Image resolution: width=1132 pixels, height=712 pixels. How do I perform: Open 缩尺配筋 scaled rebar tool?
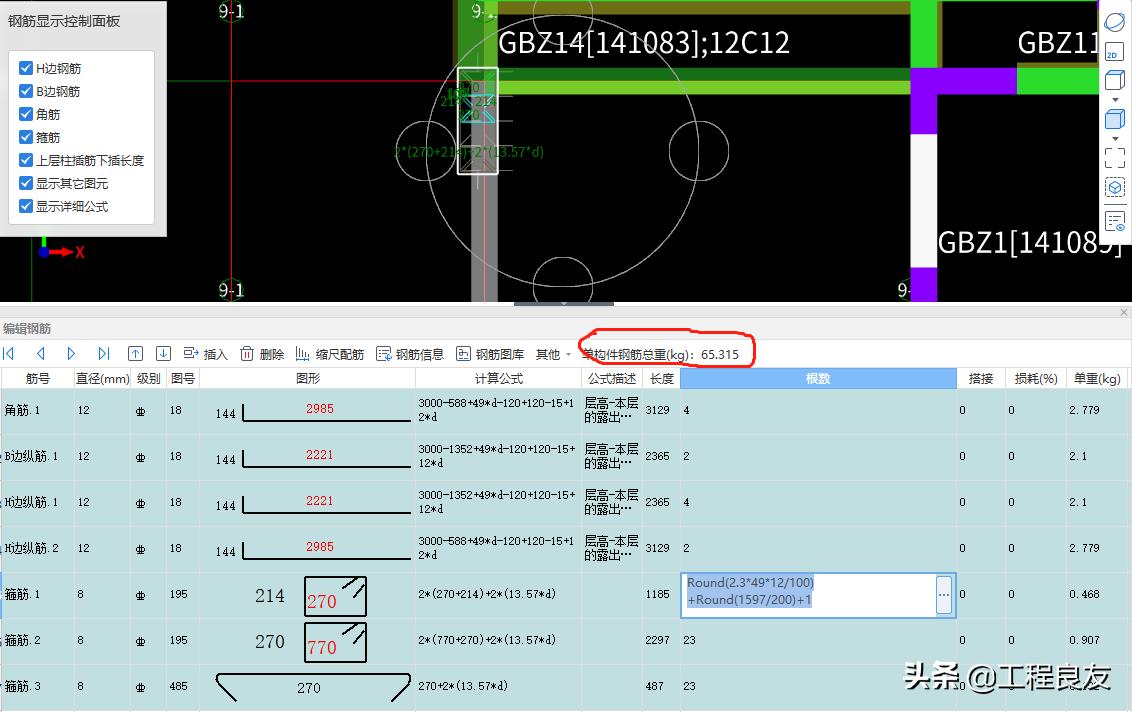329,354
